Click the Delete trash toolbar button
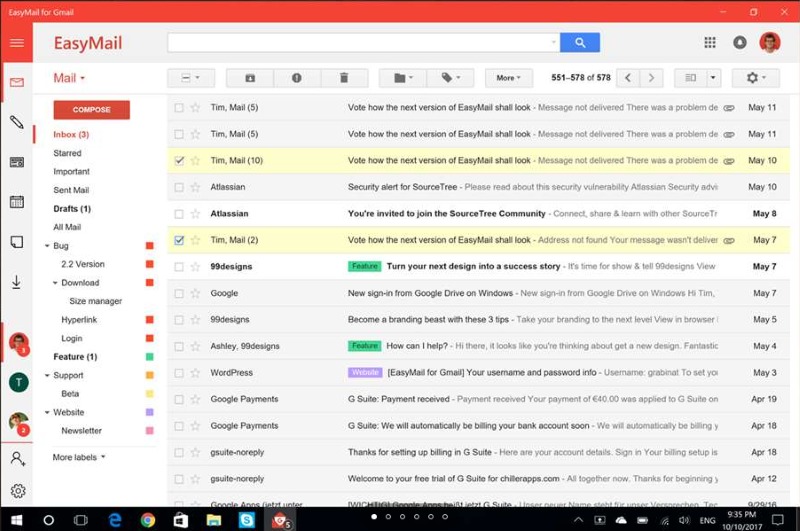This screenshot has height=531, width=800. (x=344, y=78)
